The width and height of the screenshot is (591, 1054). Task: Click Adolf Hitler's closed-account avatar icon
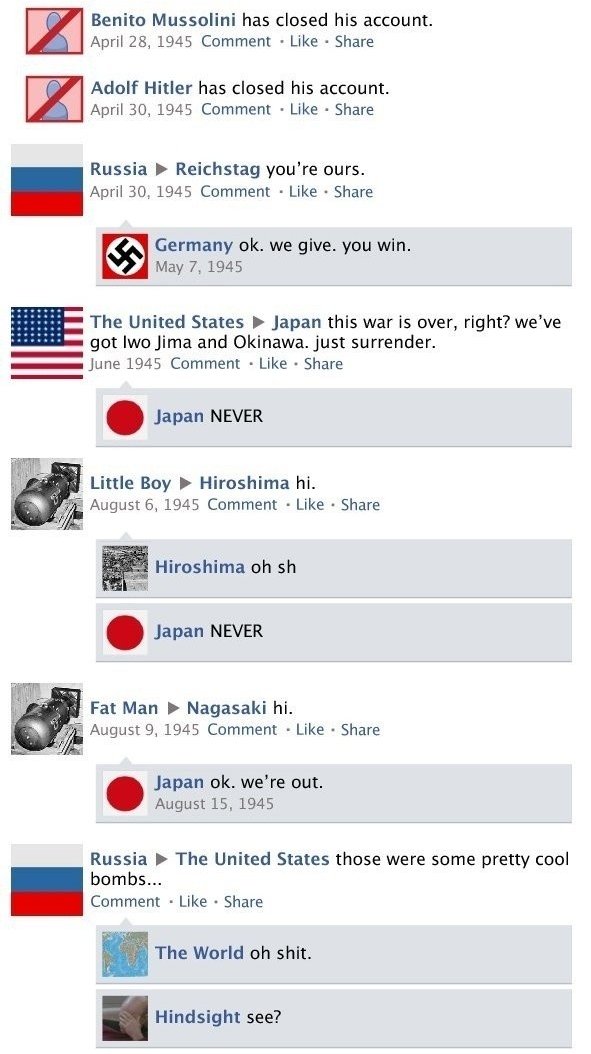54,99
